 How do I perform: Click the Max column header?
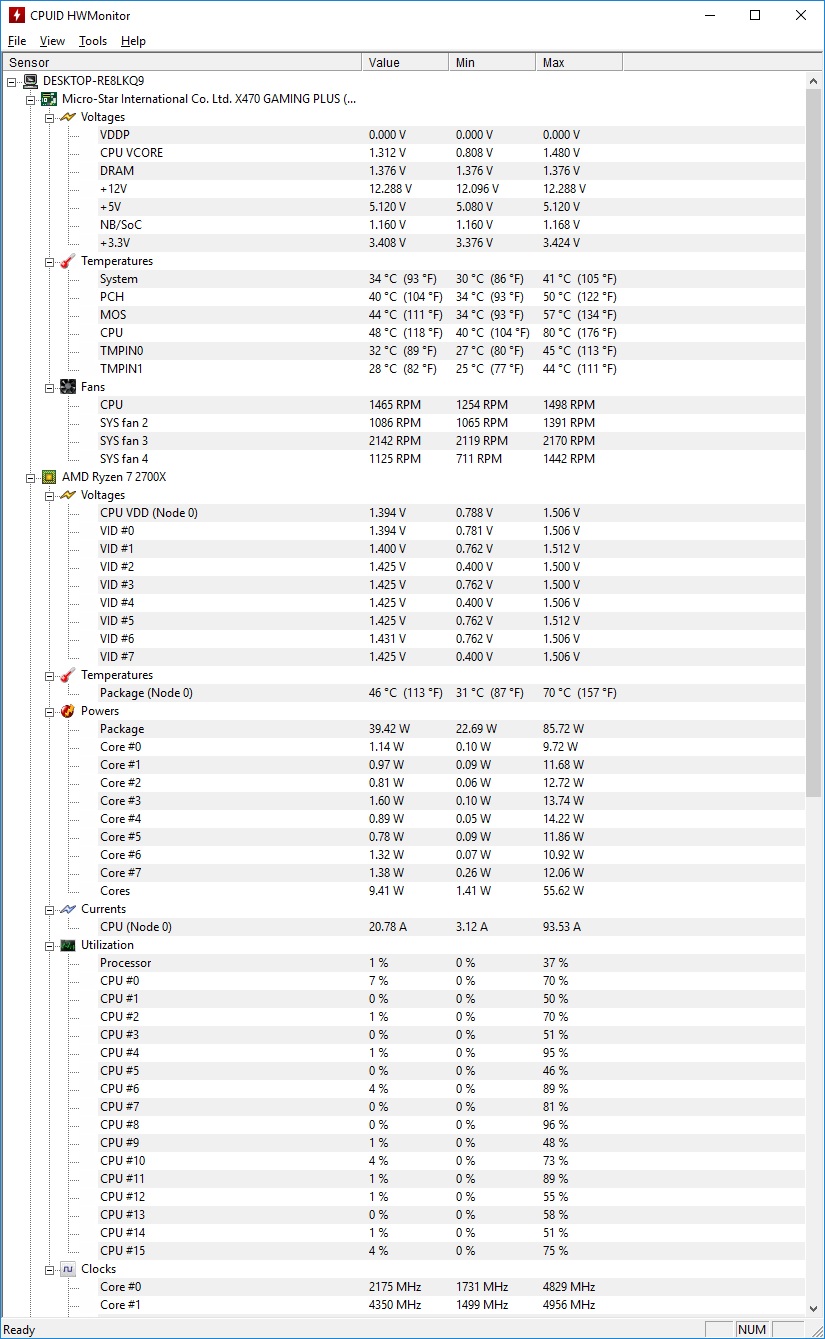(579, 62)
